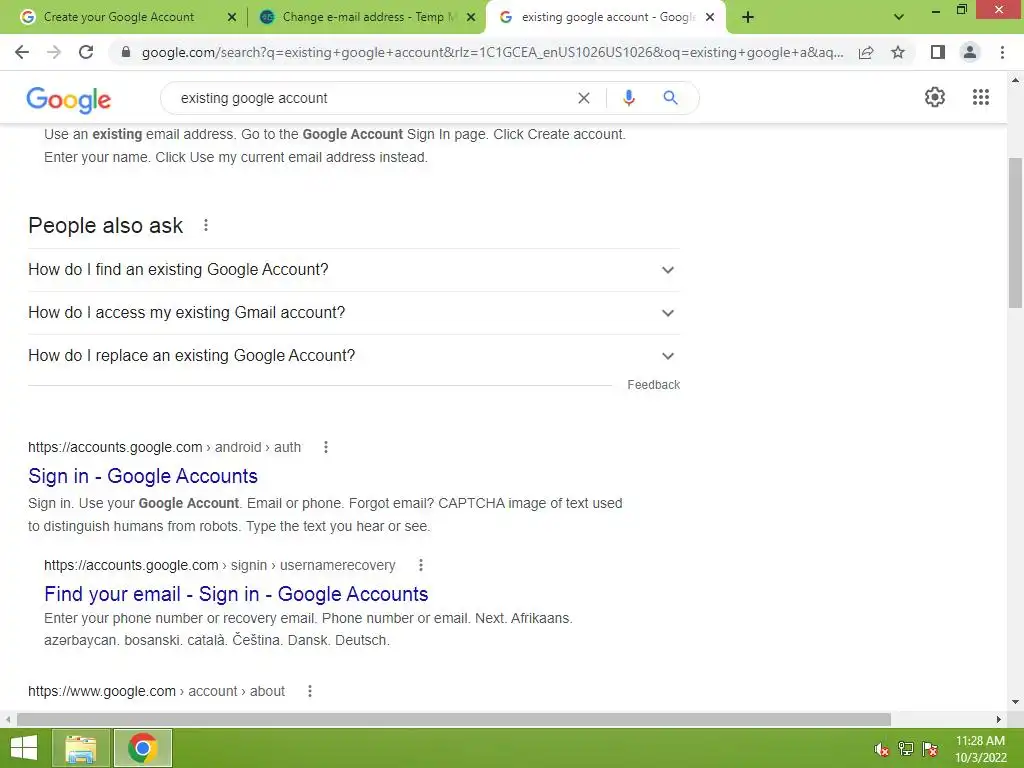This screenshot has width=1024, height=768.
Task: Click the muted volume tray icon
Action: 882,749
